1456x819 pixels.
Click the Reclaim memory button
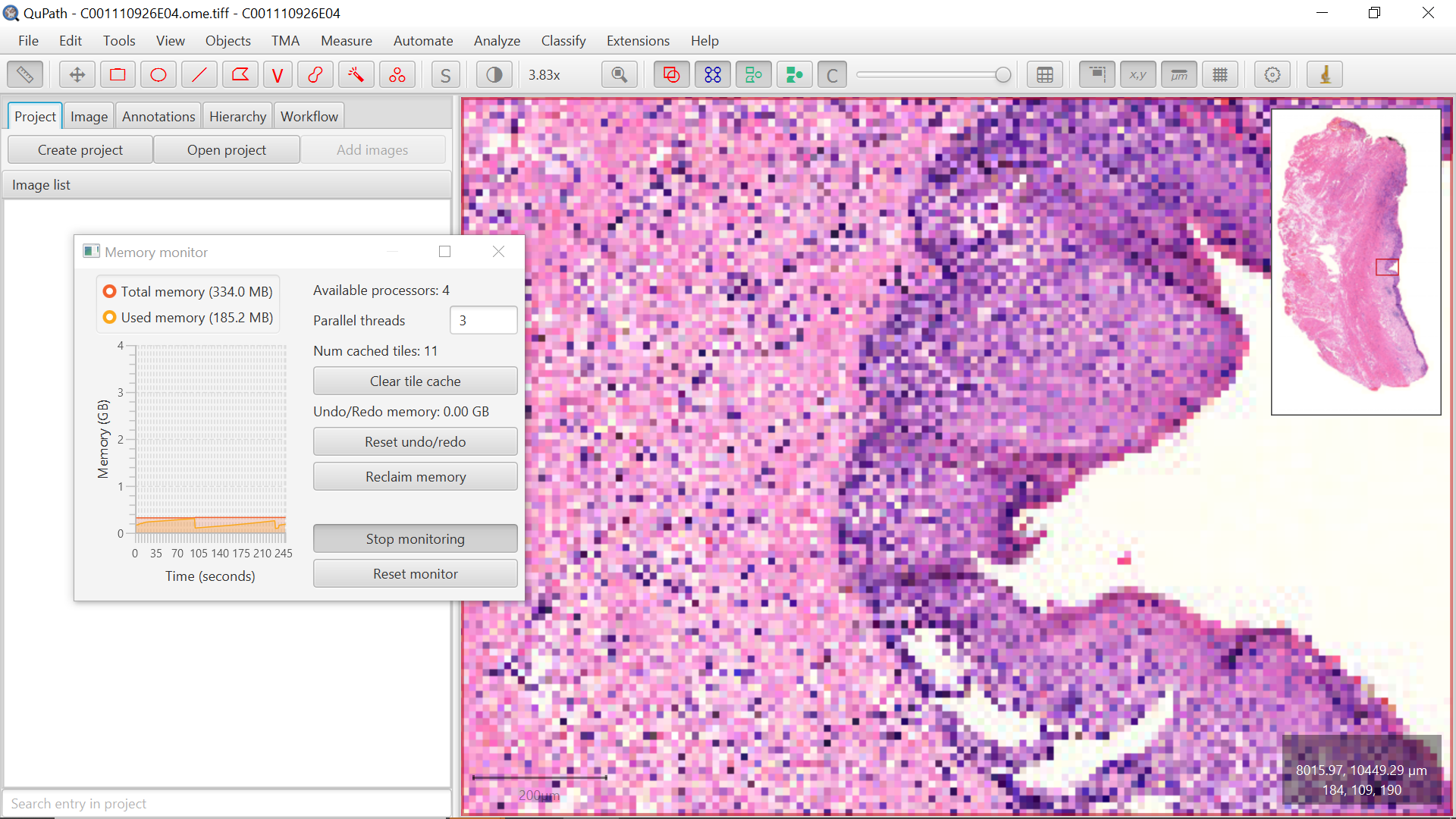pyautogui.click(x=415, y=476)
